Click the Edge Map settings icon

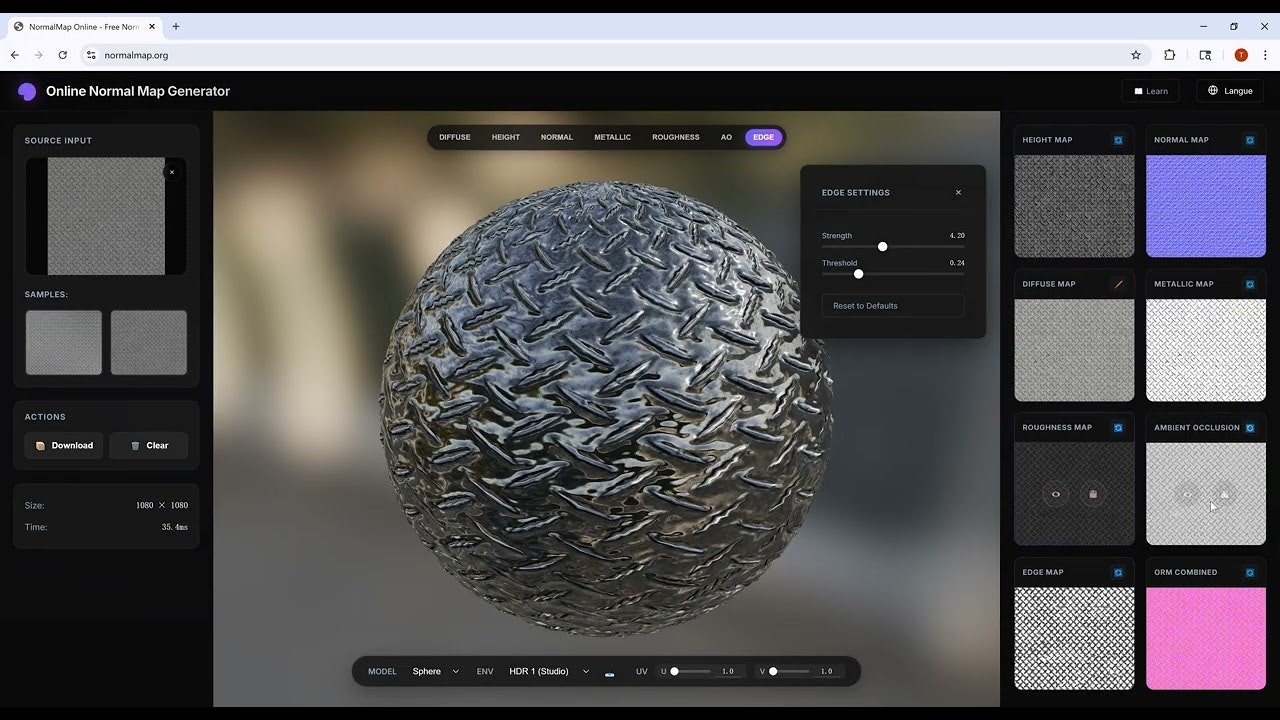1118,572
